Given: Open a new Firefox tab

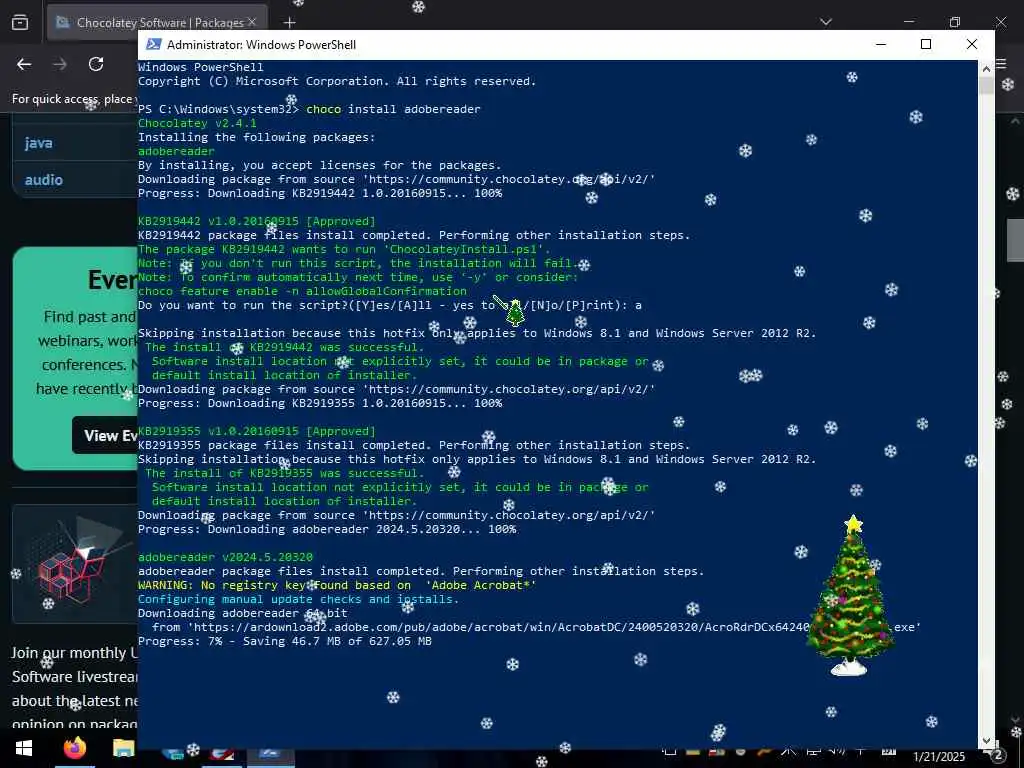Looking at the screenshot, I should coord(289,23).
